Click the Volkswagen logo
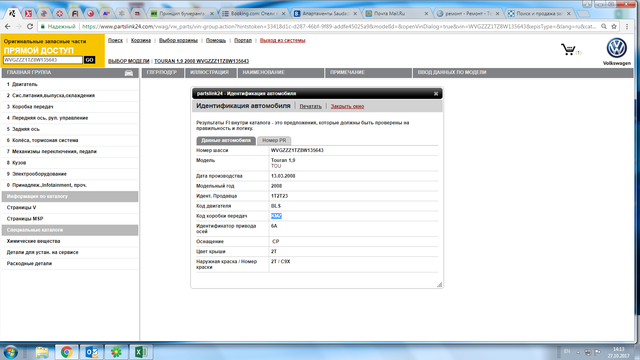 pos(616,49)
